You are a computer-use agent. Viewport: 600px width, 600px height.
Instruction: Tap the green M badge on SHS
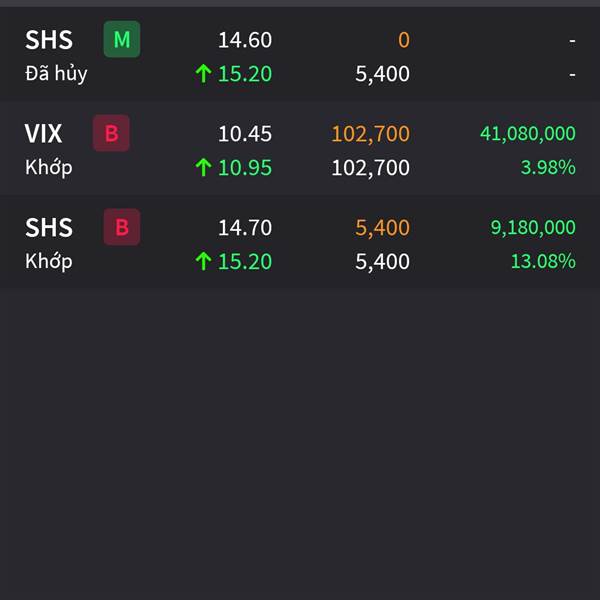(x=122, y=39)
